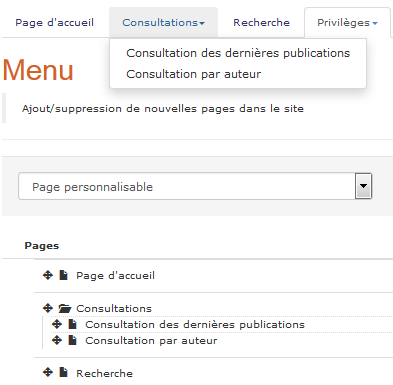Click move handle for Page d'accueil row

click(48, 275)
